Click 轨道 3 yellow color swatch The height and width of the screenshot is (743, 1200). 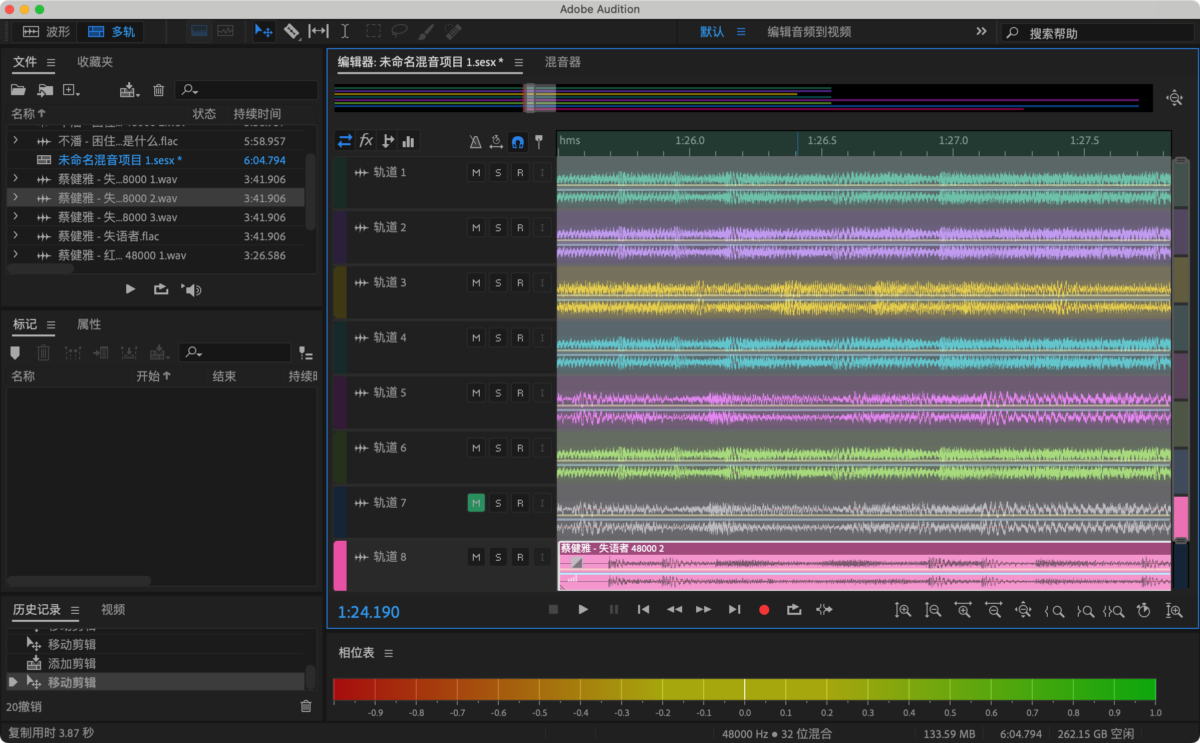(x=340, y=292)
